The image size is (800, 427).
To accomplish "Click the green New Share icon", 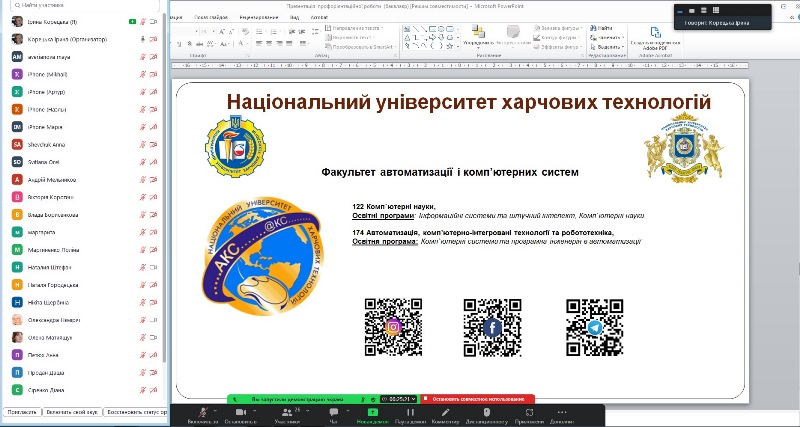I will (x=373, y=411).
